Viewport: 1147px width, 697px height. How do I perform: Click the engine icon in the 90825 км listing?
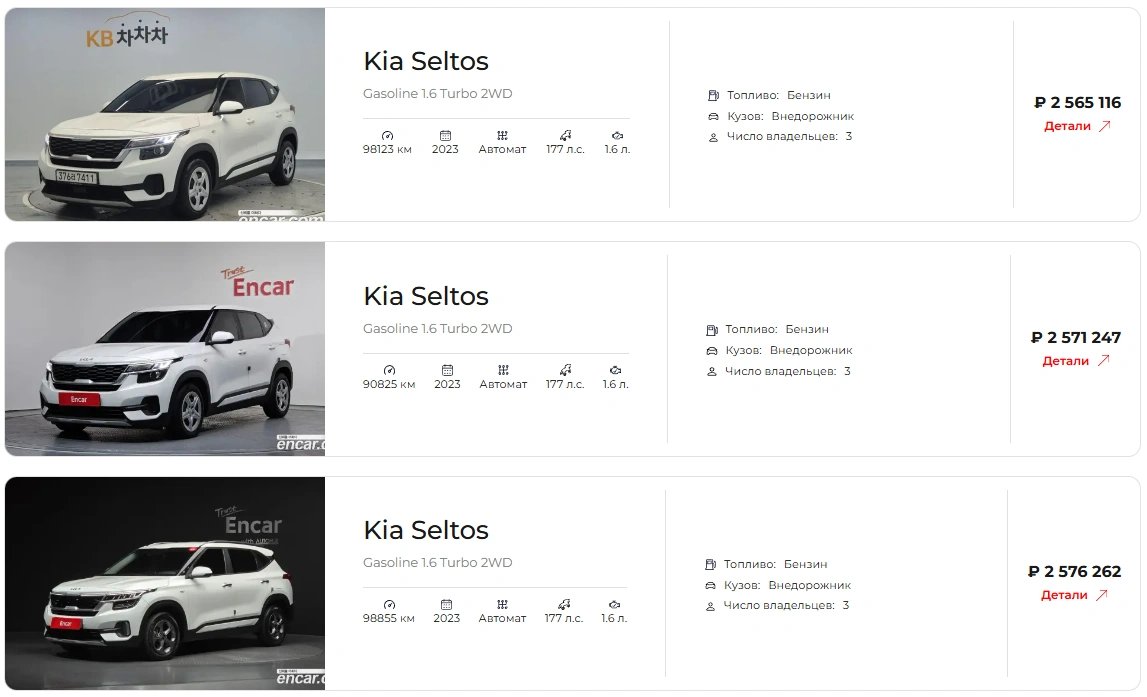(616, 370)
